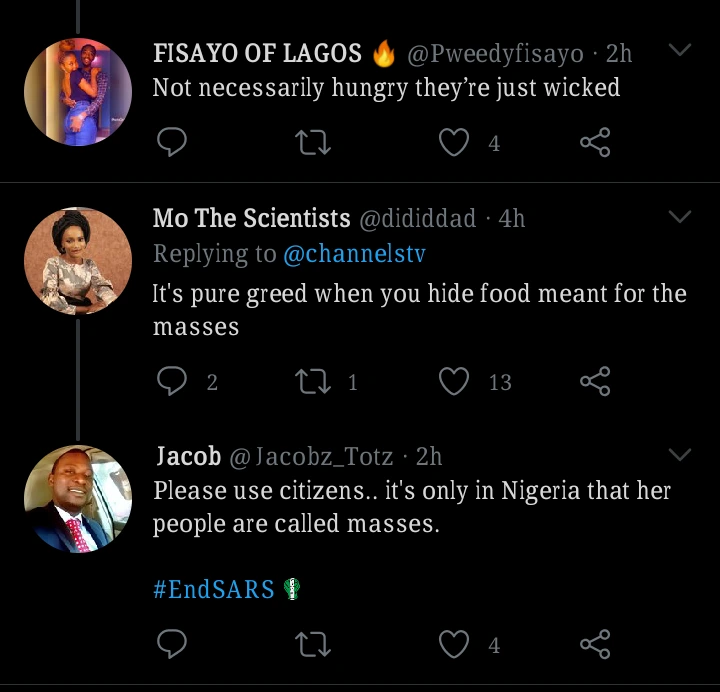
Task: Click Jacob's display name
Action: coord(188,457)
